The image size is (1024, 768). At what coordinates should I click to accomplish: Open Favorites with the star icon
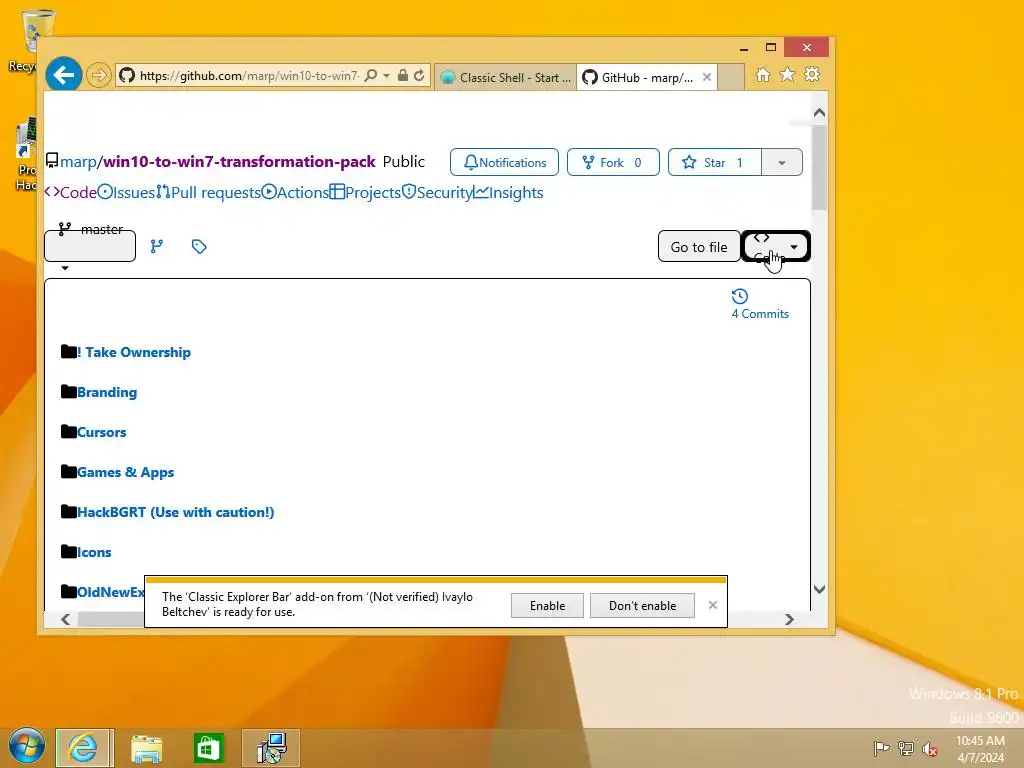[x=788, y=75]
